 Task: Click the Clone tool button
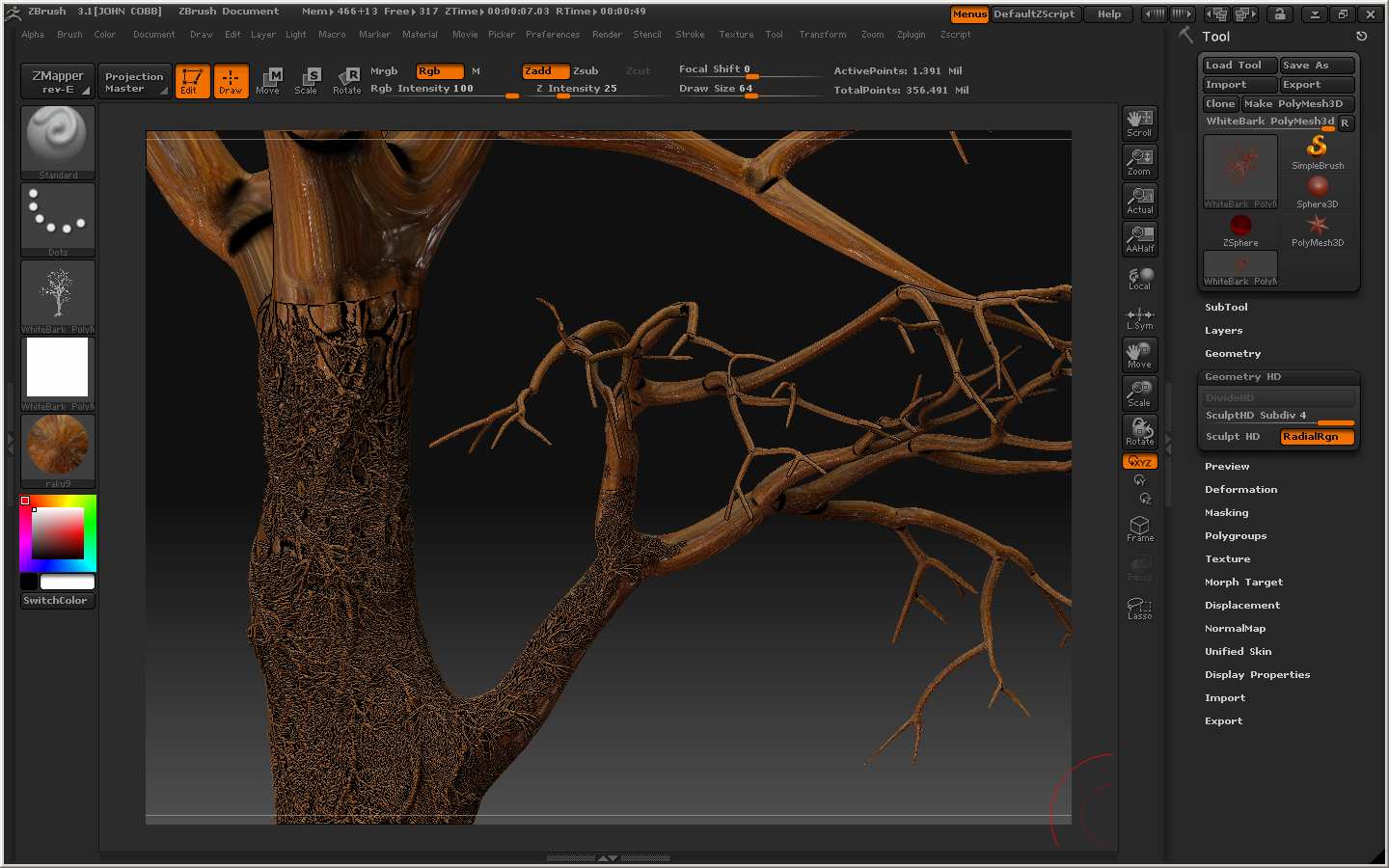(x=1220, y=104)
